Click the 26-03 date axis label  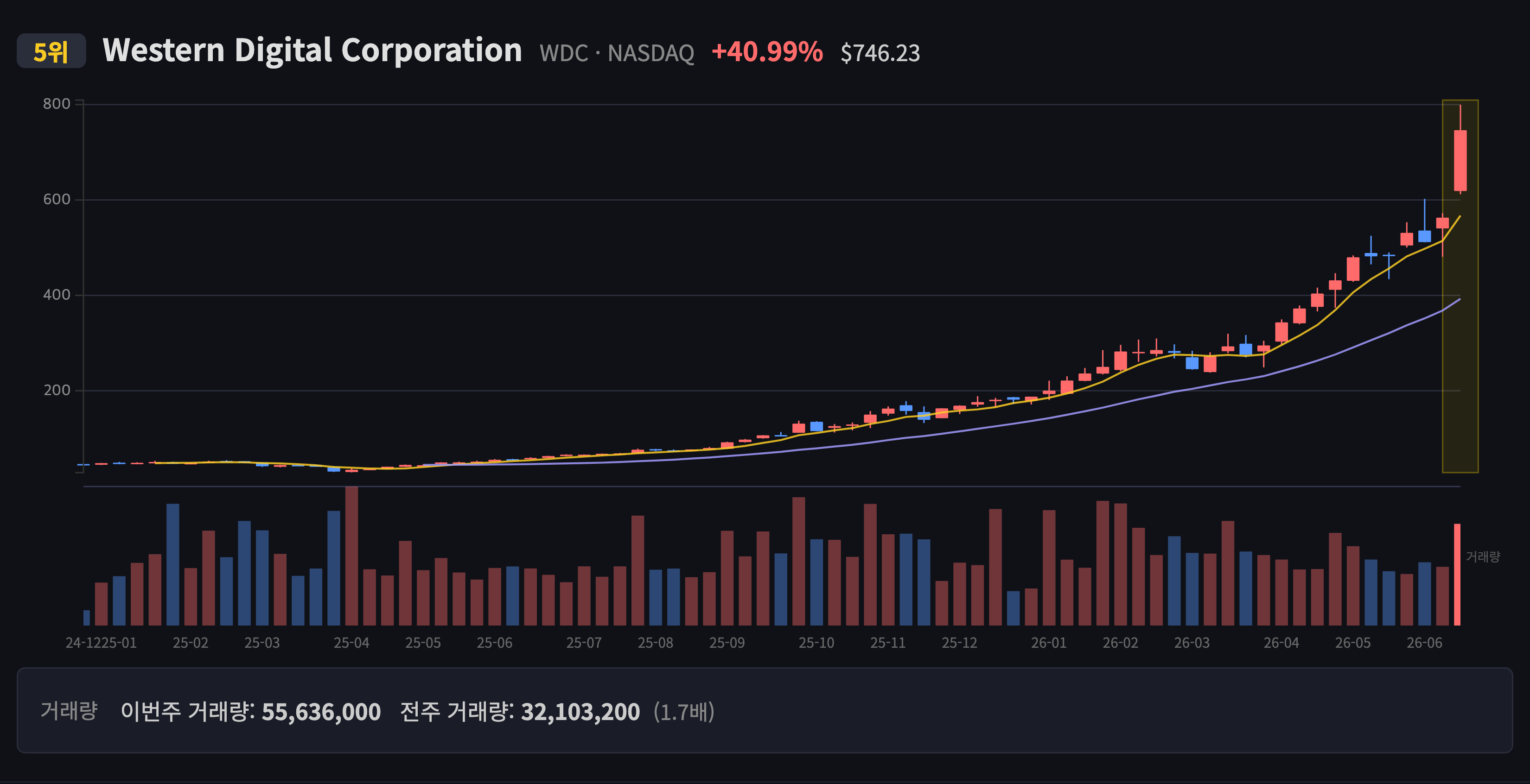(x=1192, y=643)
